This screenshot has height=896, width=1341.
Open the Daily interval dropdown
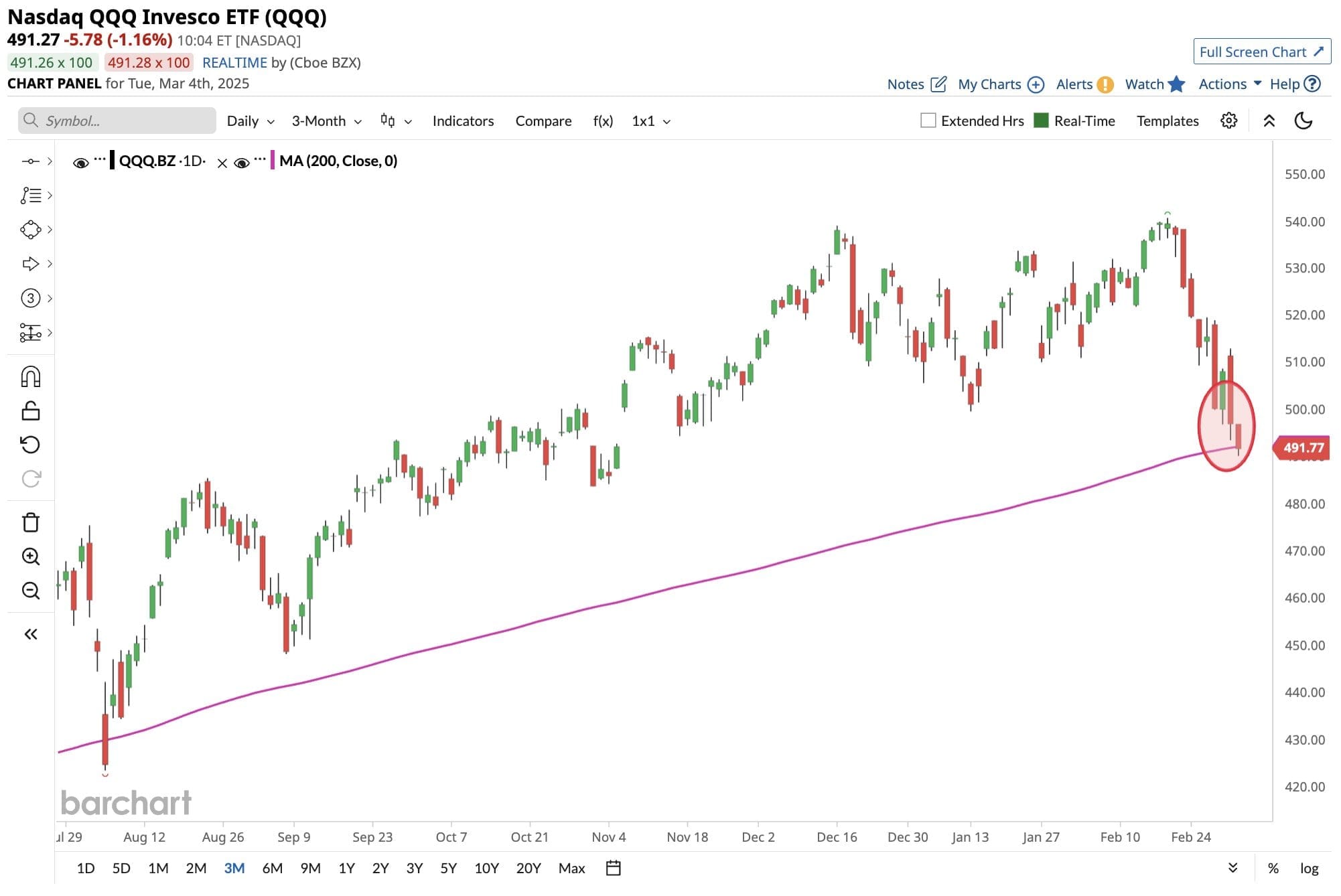tap(250, 121)
